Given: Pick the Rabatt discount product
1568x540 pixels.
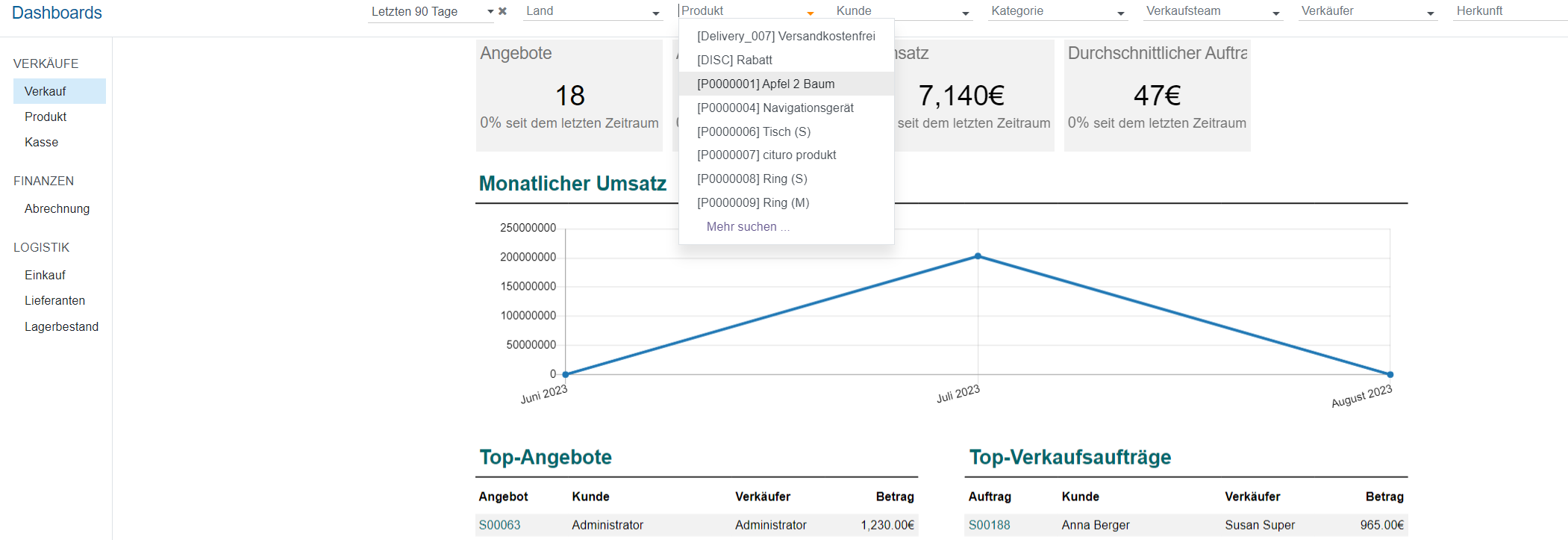Looking at the screenshot, I should 734,60.
